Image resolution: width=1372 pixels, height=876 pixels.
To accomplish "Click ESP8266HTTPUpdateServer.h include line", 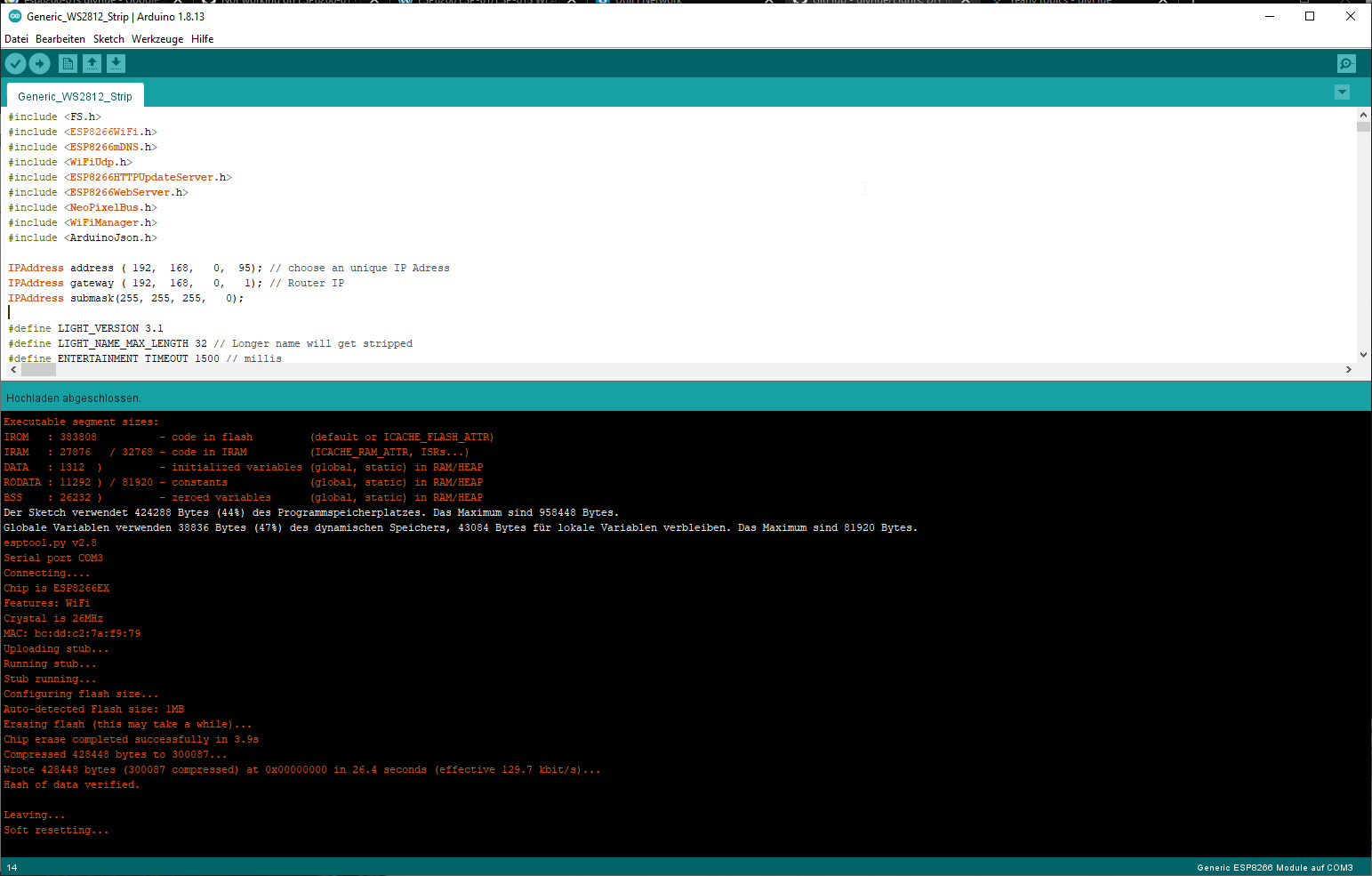I will click(120, 177).
